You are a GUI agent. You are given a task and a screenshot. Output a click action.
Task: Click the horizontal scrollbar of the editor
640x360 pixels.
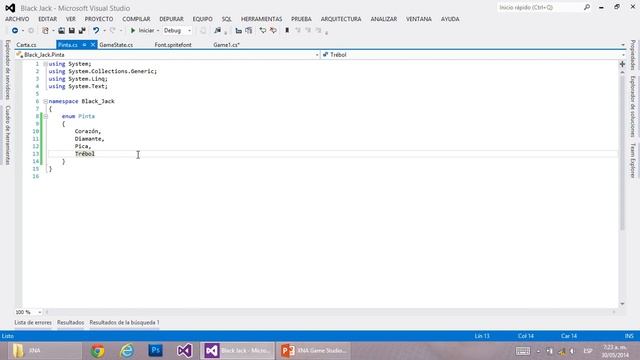tap(330, 312)
